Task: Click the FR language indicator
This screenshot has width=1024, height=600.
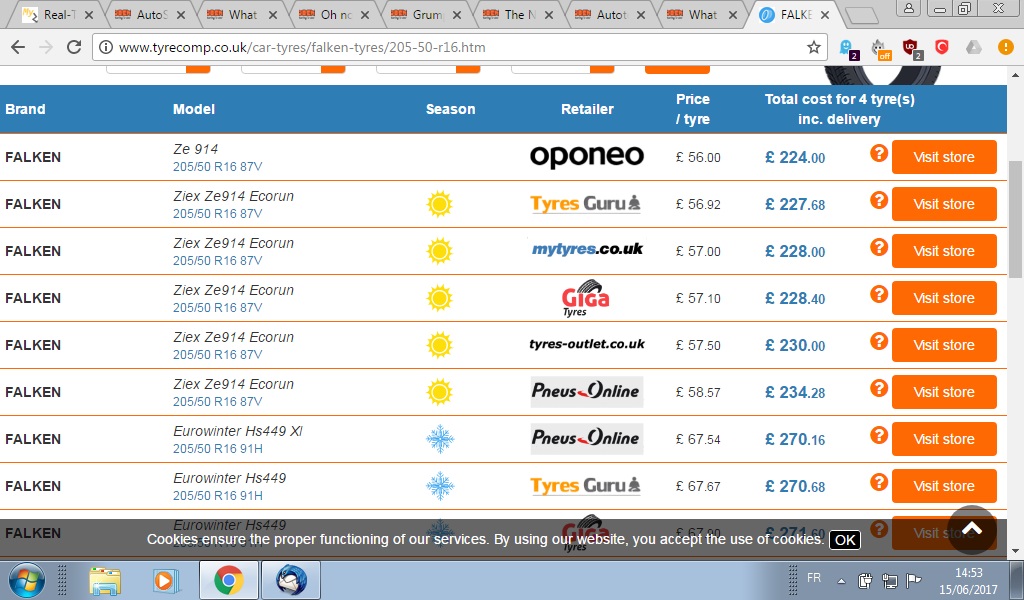Action: pos(814,578)
